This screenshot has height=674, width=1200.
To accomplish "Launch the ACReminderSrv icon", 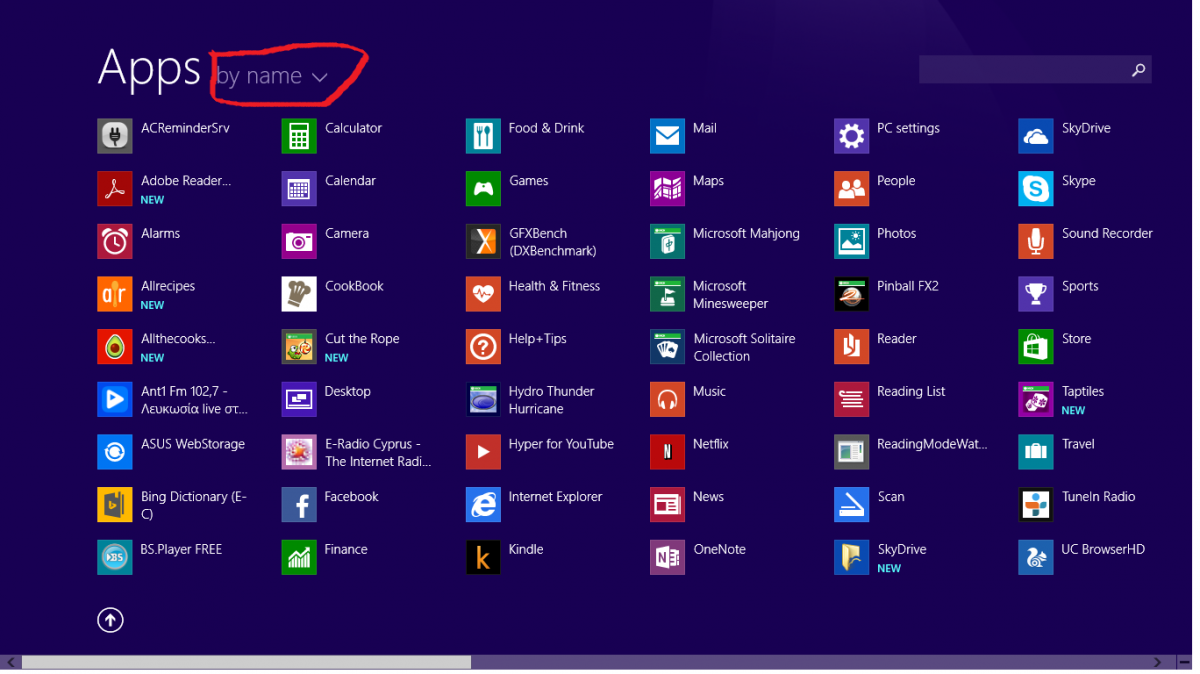I will click(x=115, y=136).
